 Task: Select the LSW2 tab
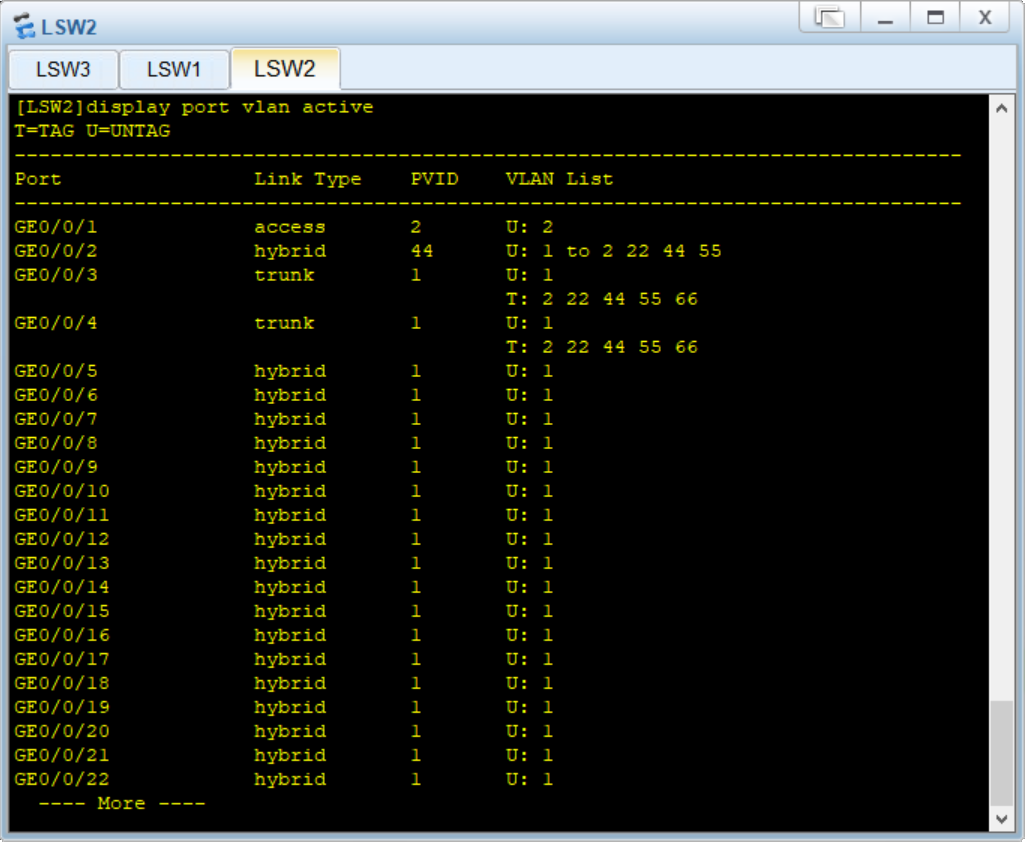pos(285,68)
